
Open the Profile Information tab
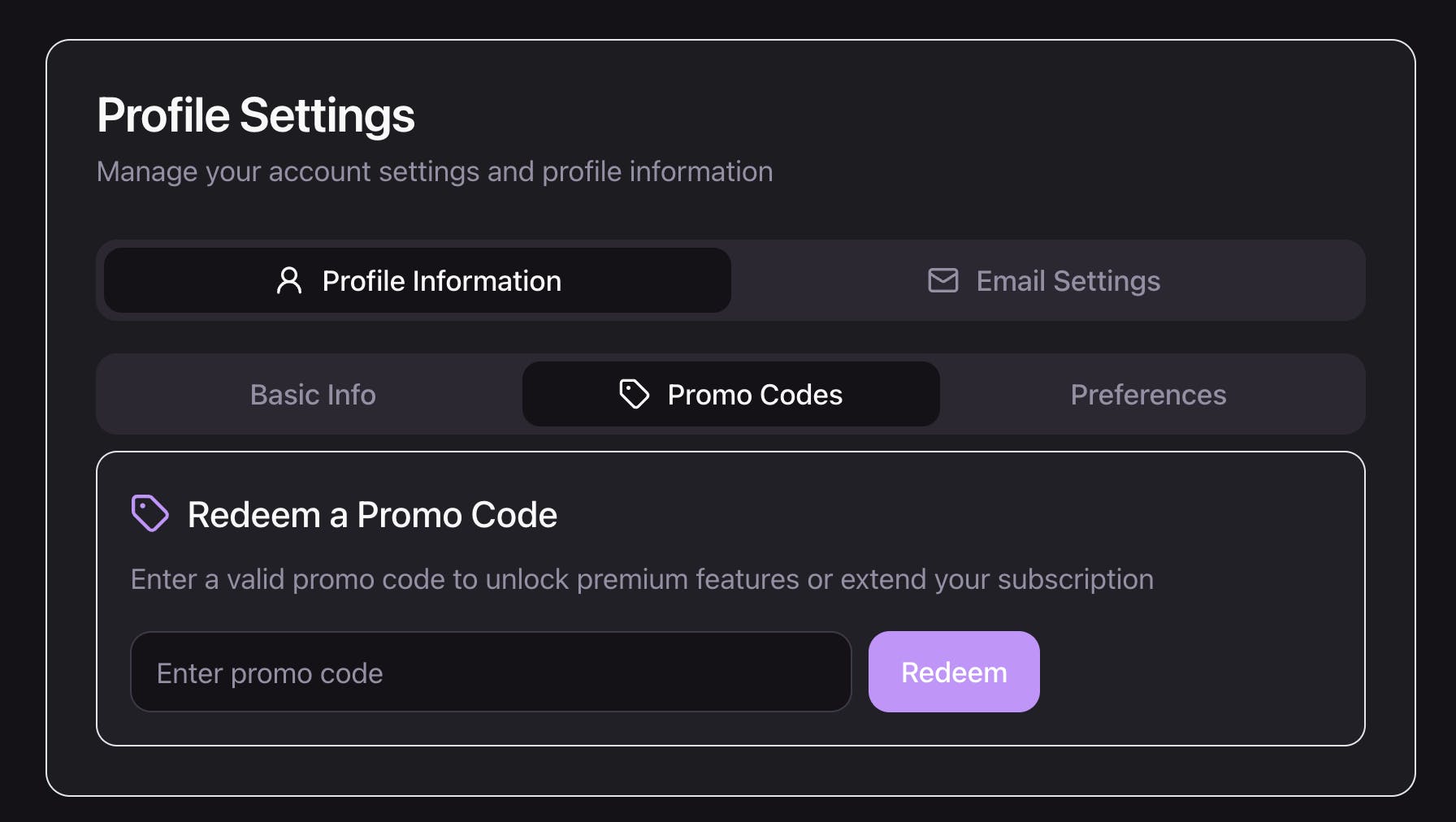418,280
